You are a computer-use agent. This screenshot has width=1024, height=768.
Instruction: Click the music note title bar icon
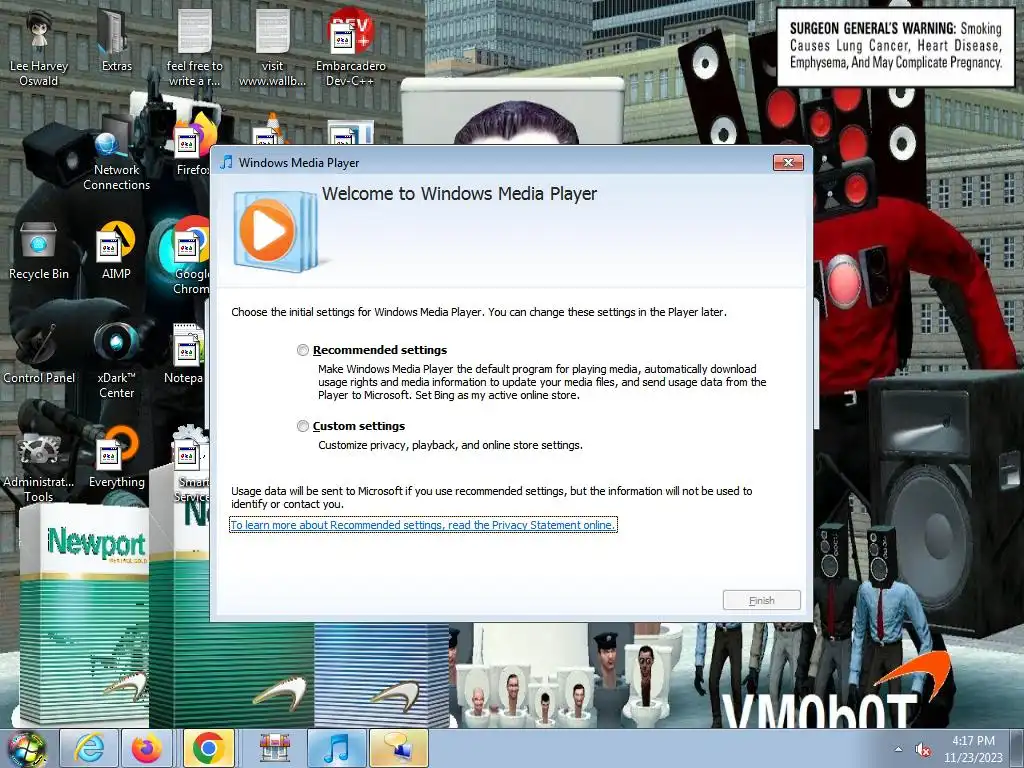pyautogui.click(x=227, y=162)
